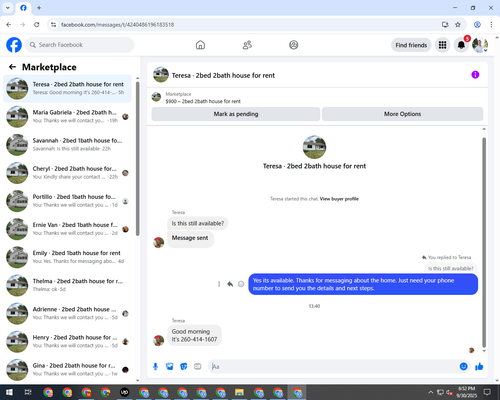
Task: View site information icon in address bar
Action: click(53, 25)
